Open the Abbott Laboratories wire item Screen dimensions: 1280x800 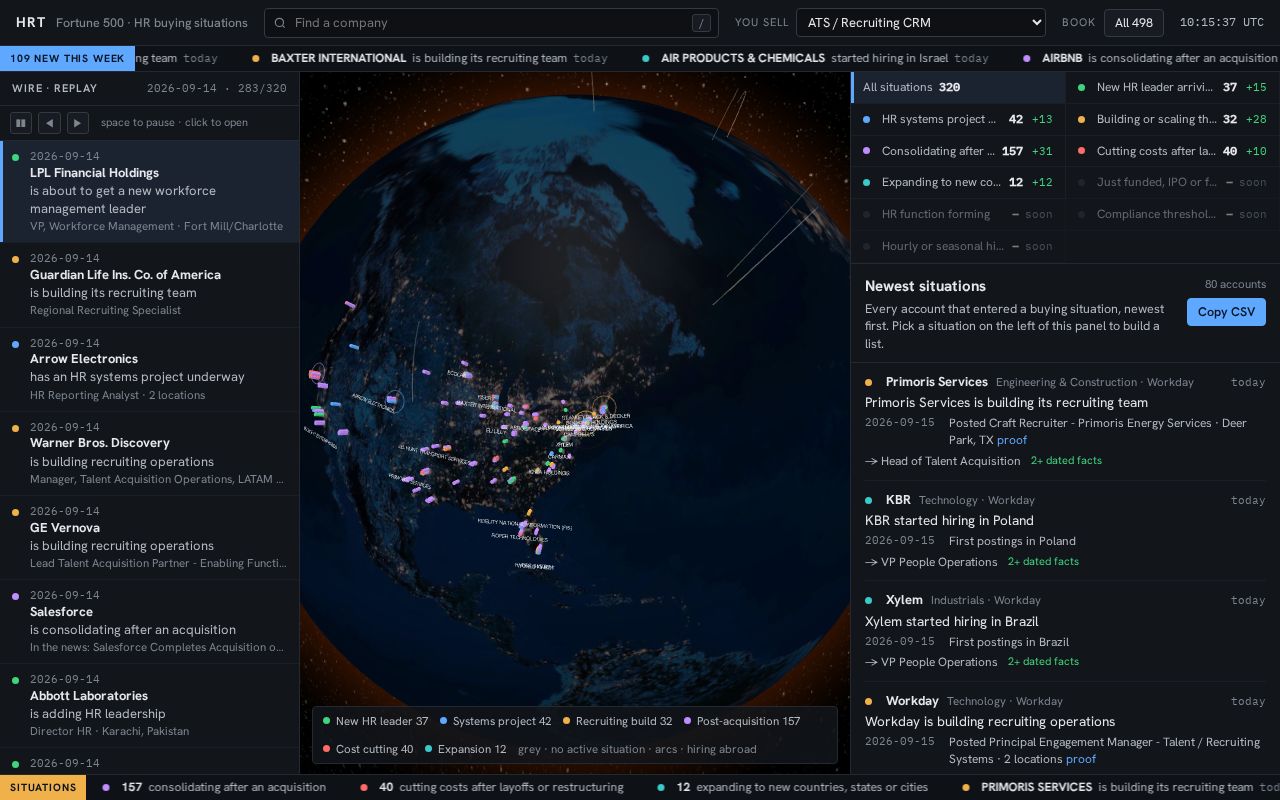click(150, 705)
